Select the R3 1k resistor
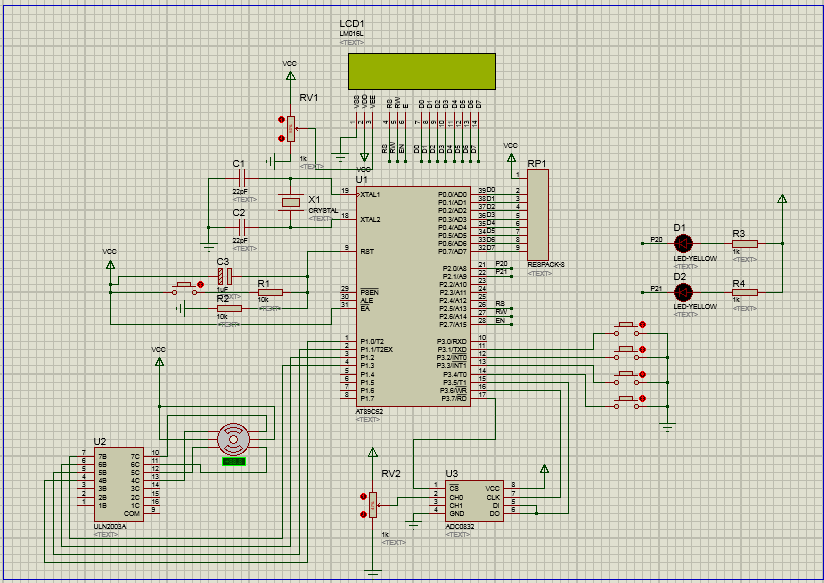Viewport: 824px width, 583px height. click(x=745, y=243)
